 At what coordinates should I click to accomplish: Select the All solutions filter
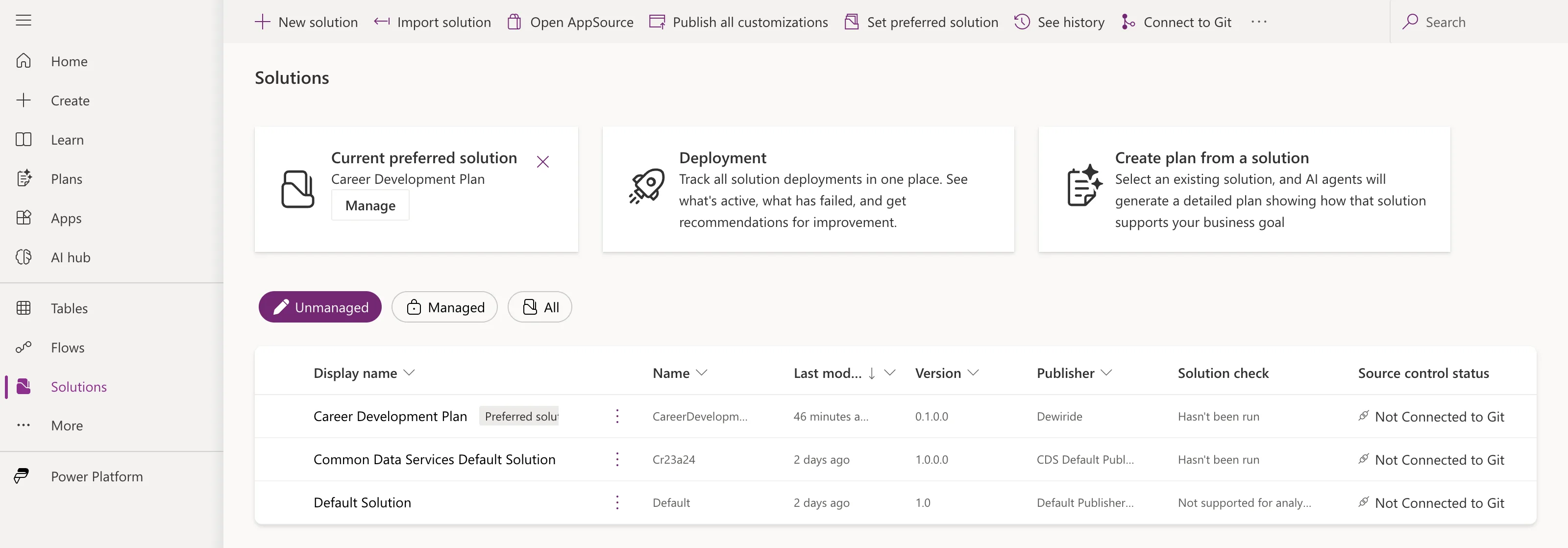tap(539, 307)
